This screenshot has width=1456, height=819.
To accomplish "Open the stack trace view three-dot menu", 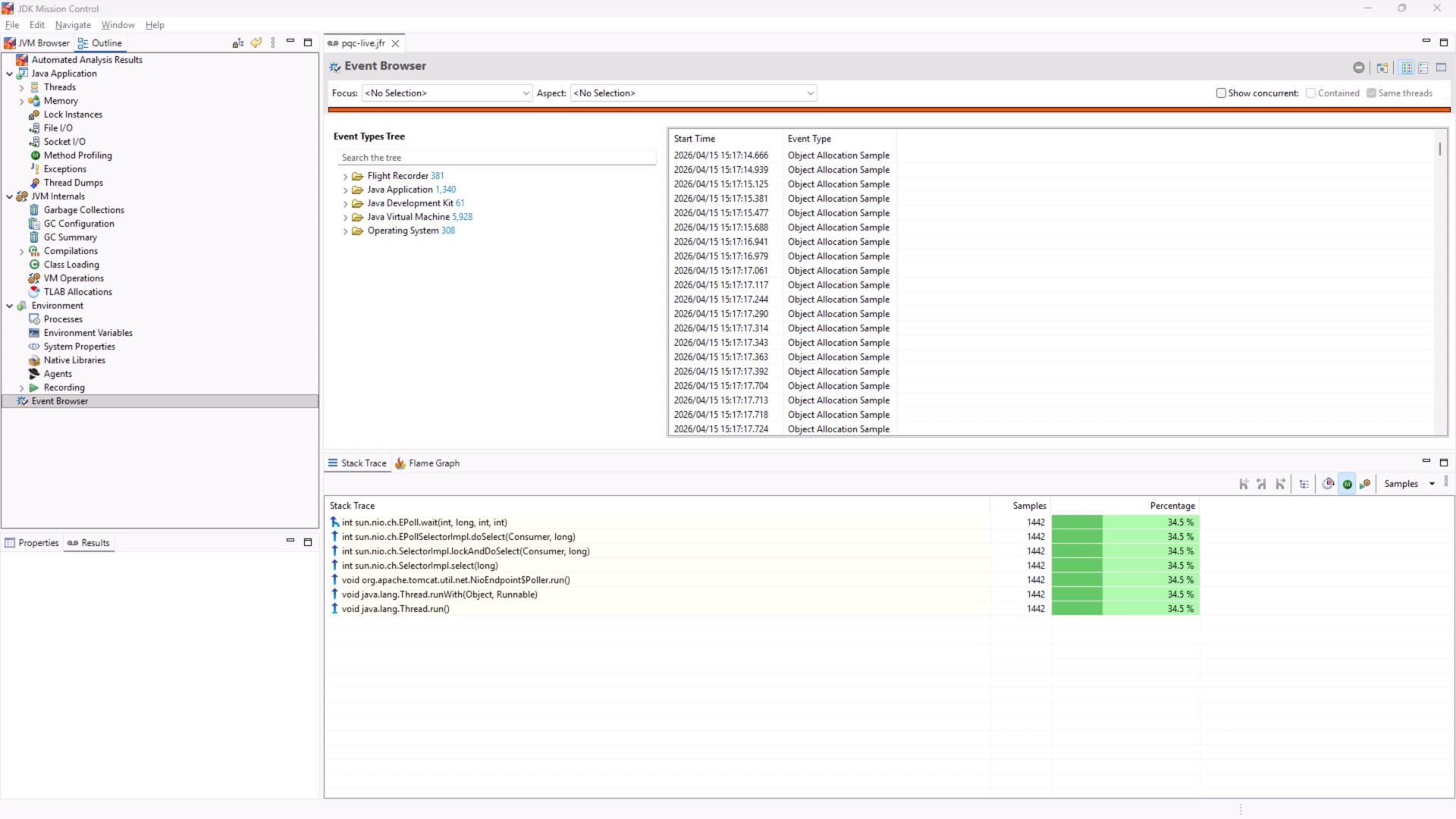I will (1446, 482).
